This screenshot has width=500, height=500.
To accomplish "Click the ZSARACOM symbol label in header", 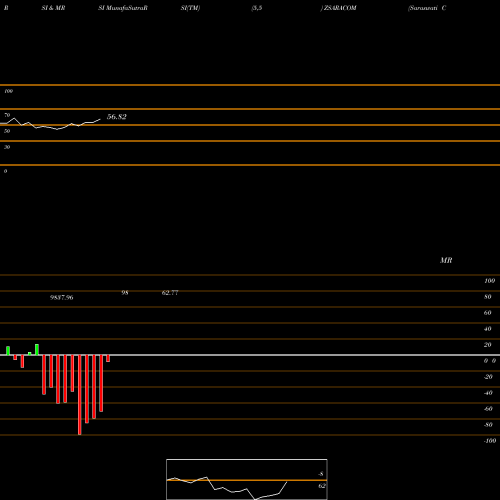I will [x=340, y=8].
